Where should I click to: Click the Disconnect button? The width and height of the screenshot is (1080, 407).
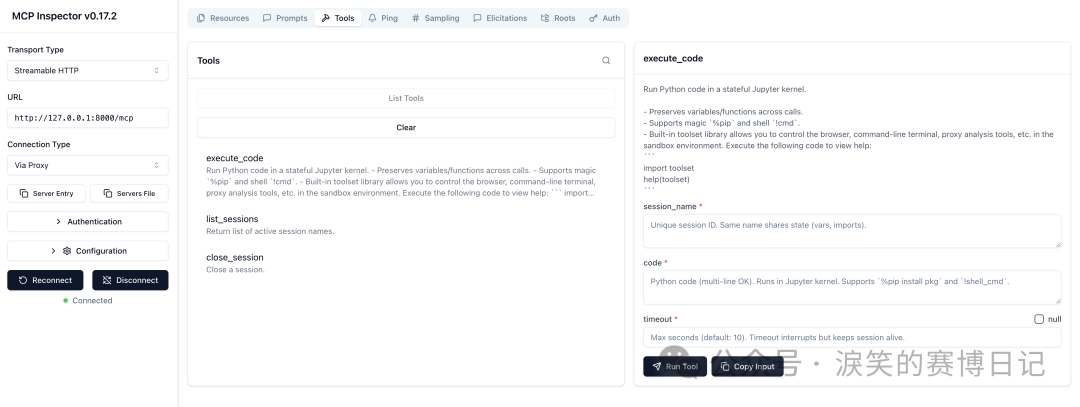pos(130,280)
